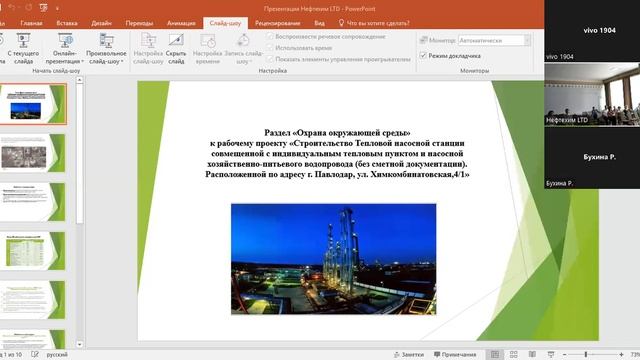Select the vivo 1904 participant tile
Image resolution: width=640 pixels, height=360 pixels.
coord(592,31)
